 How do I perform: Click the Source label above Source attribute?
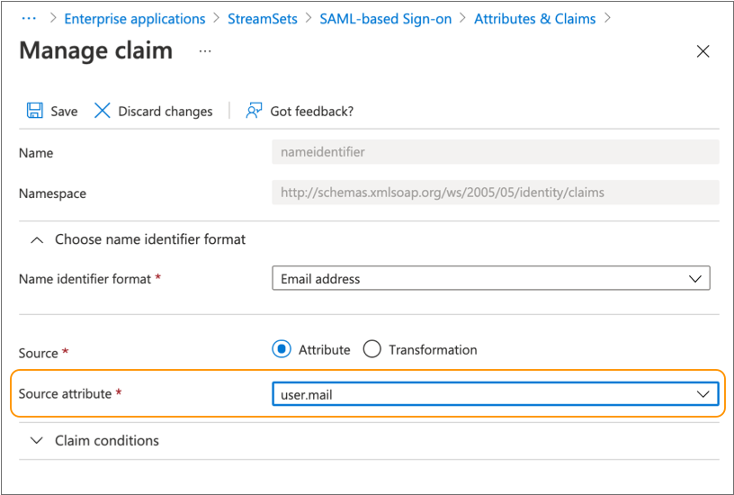[38, 353]
